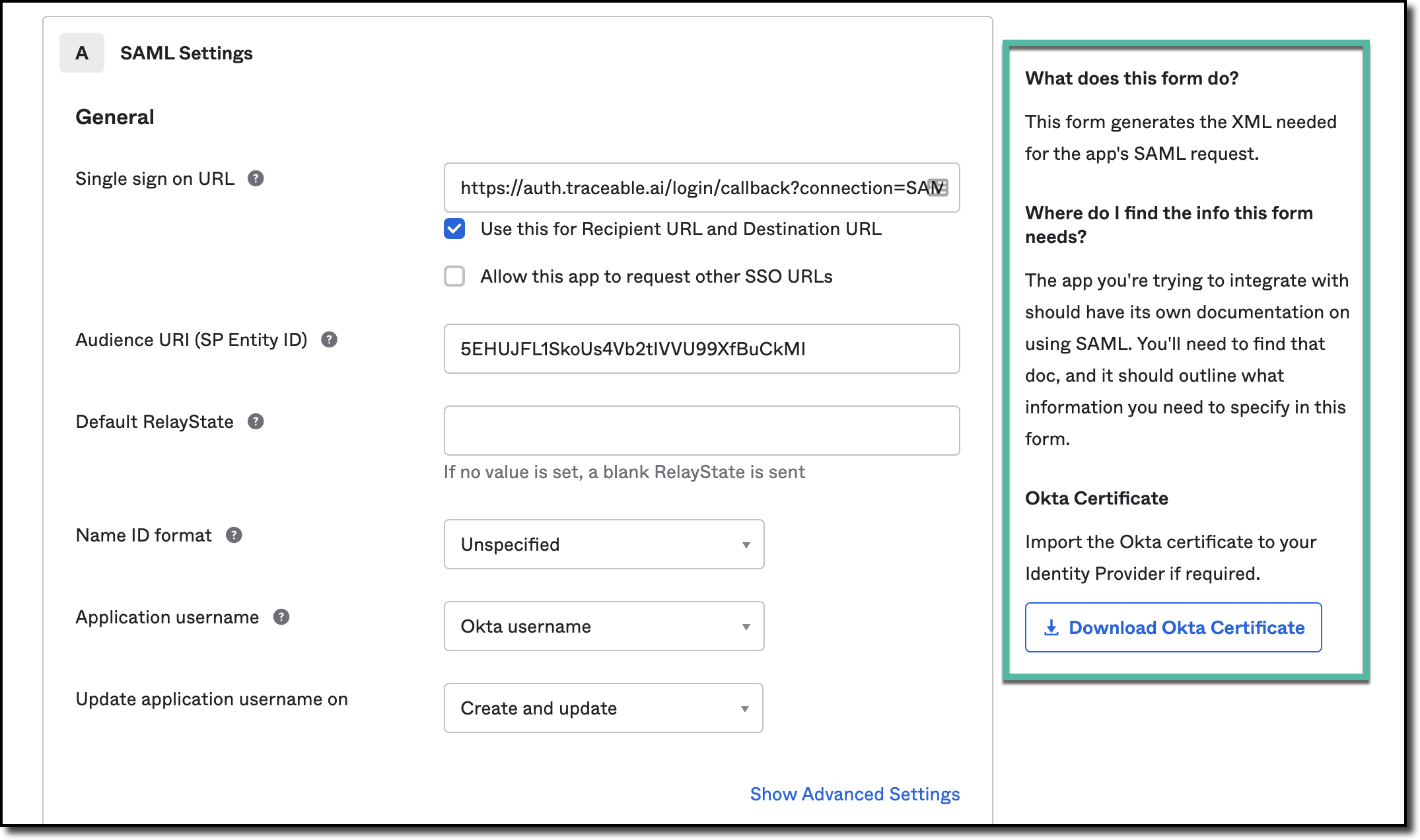The height and width of the screenshot is (840, 1420).
Task: Click 'Allow this app to request' label text
Action: [657, 276]
